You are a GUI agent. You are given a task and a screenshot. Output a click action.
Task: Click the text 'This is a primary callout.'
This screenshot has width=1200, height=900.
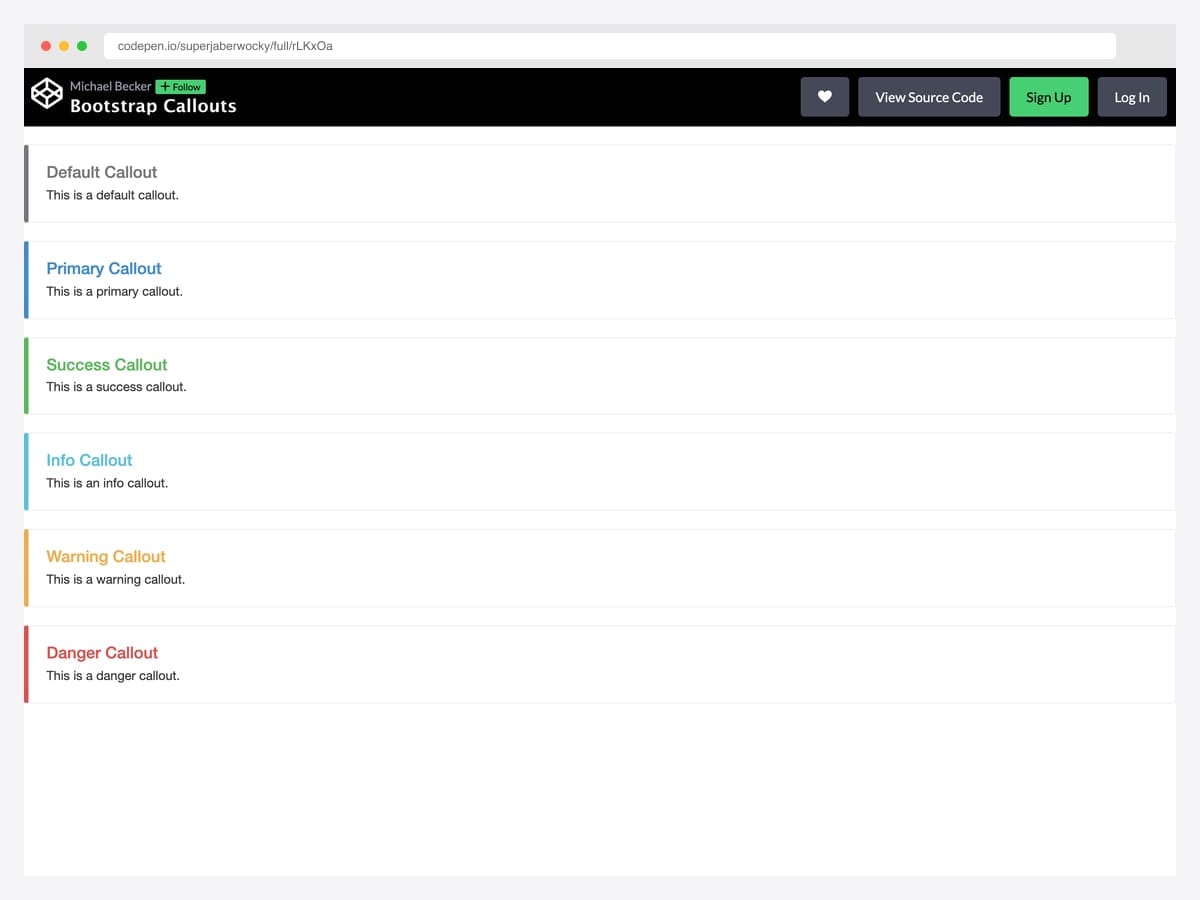pyautogui.click(x=115, y=292)
